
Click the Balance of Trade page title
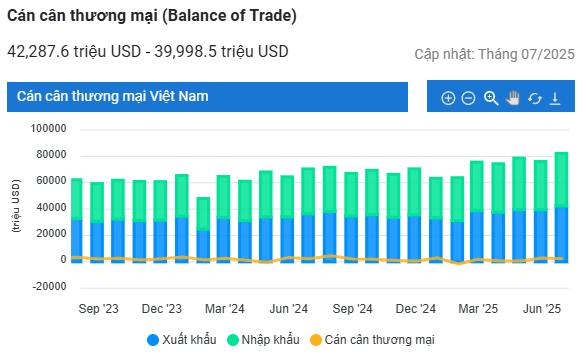pyautogui.click(x=152, y=16)
